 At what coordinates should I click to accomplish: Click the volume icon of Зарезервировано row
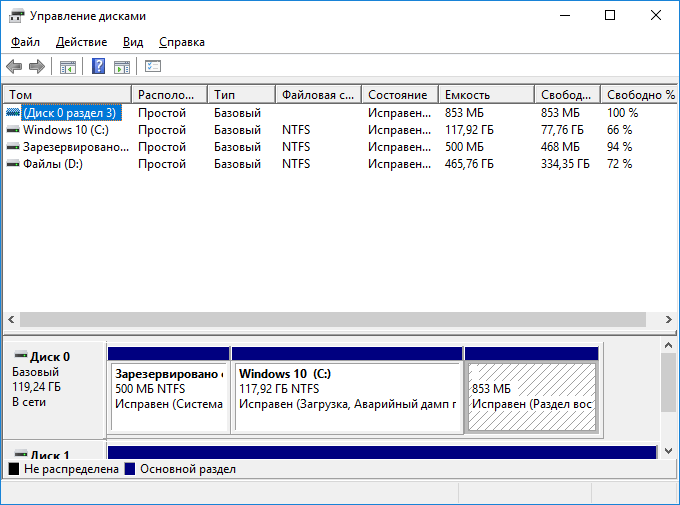point(13,146)
